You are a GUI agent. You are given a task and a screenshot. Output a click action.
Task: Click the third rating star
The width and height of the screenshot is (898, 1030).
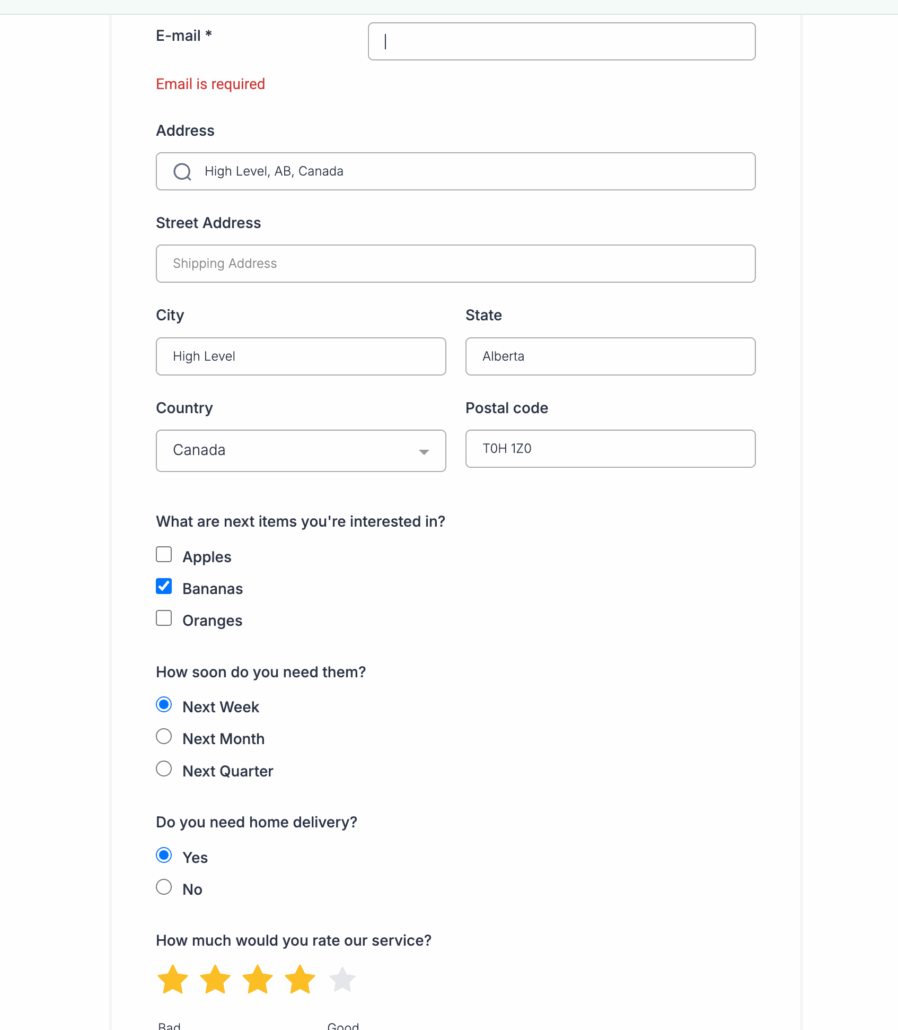tap(258, 980)
